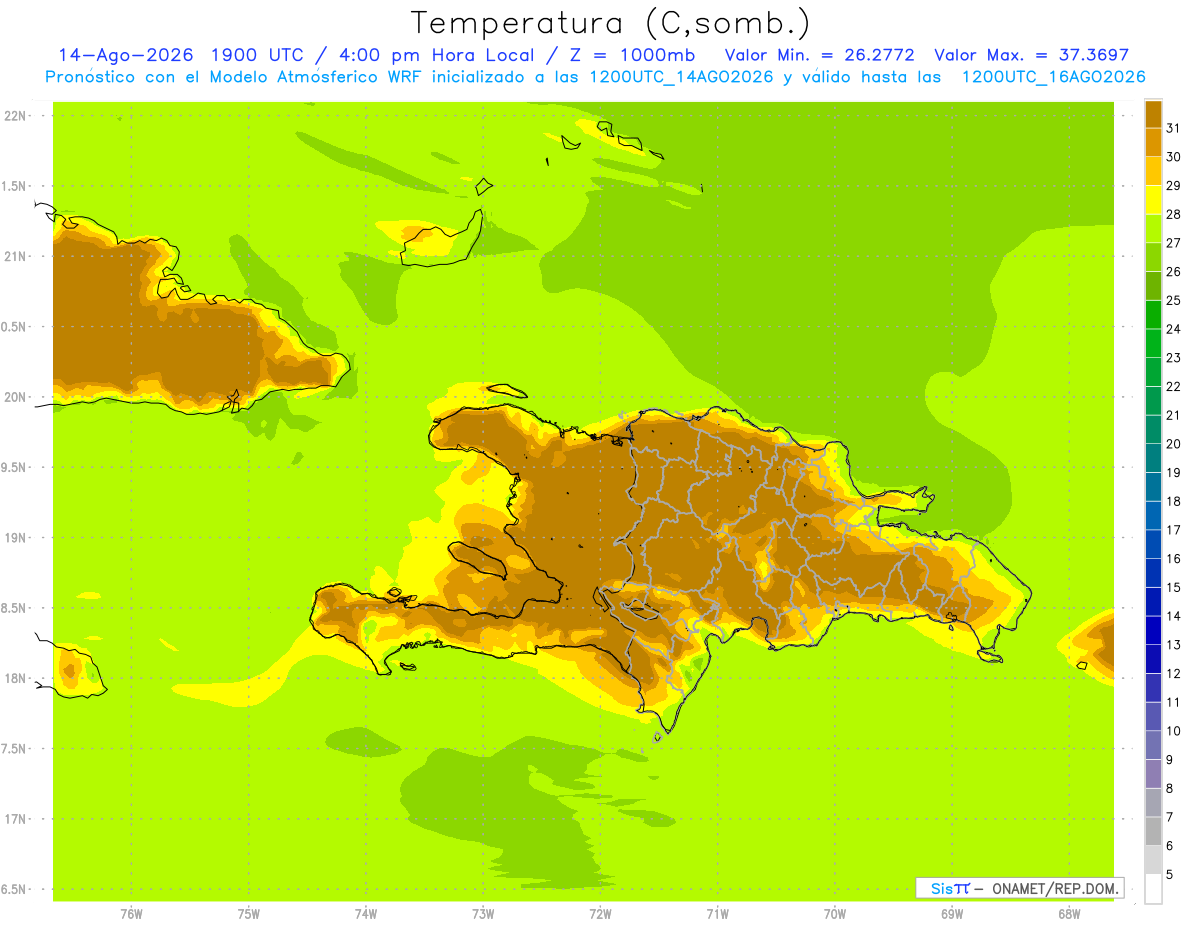This screenshot has width=1200, height=927.
Task: Click the white legend swatch below 5
Action: coord(1153,889)
